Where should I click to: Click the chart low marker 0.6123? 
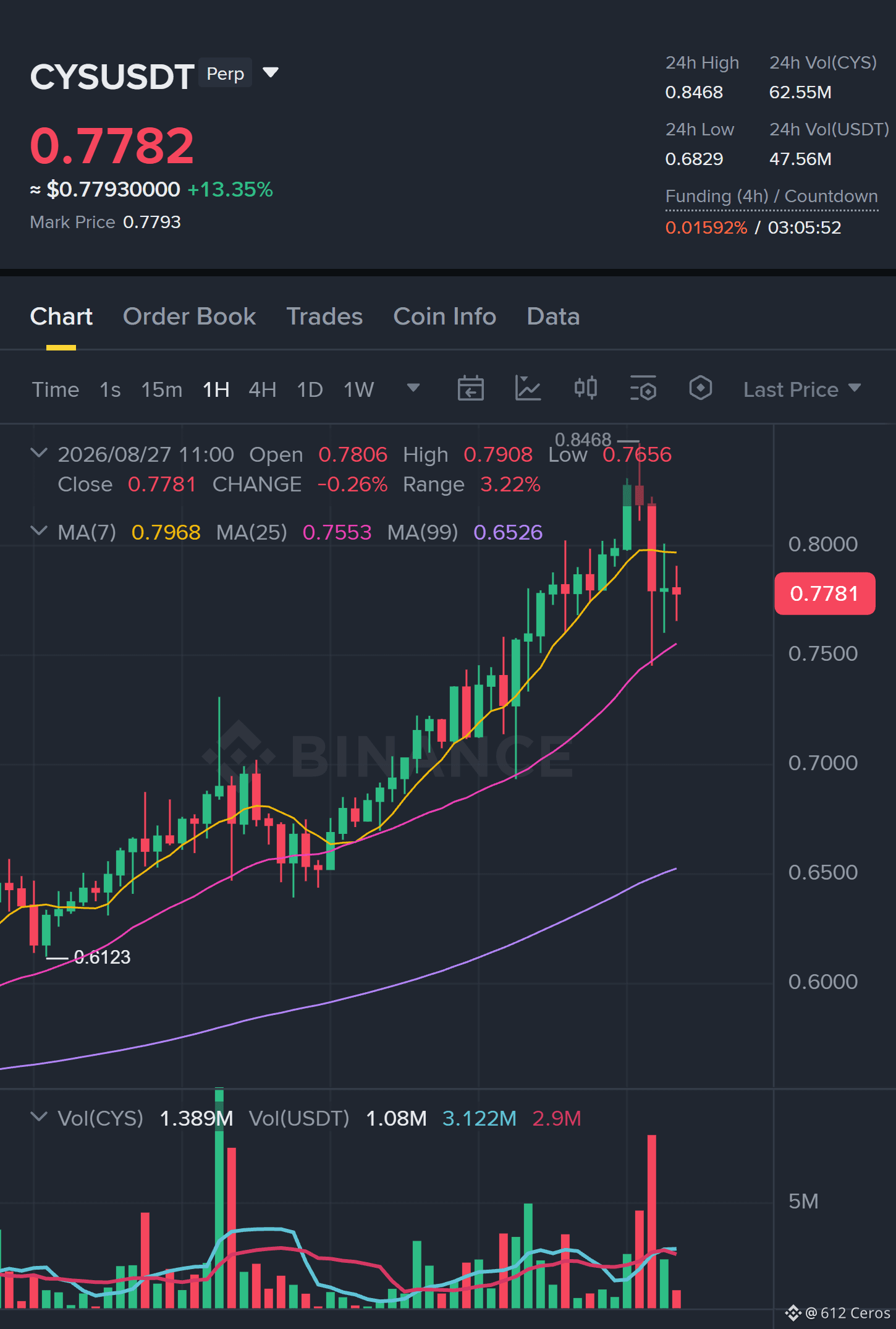pos(102,957)
